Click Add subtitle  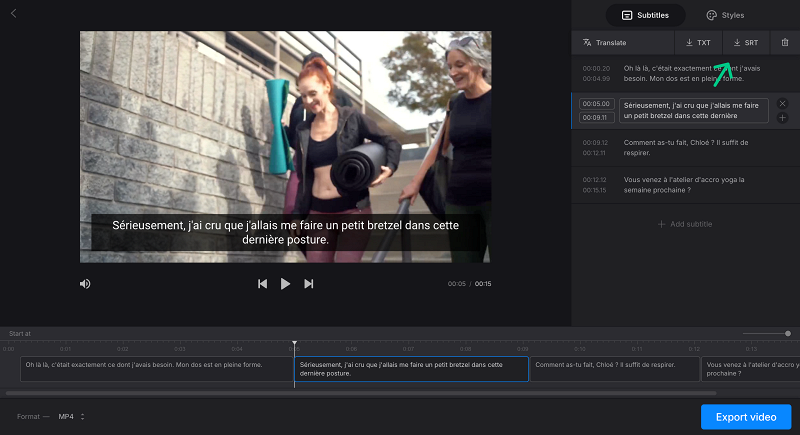coord(685,224)
